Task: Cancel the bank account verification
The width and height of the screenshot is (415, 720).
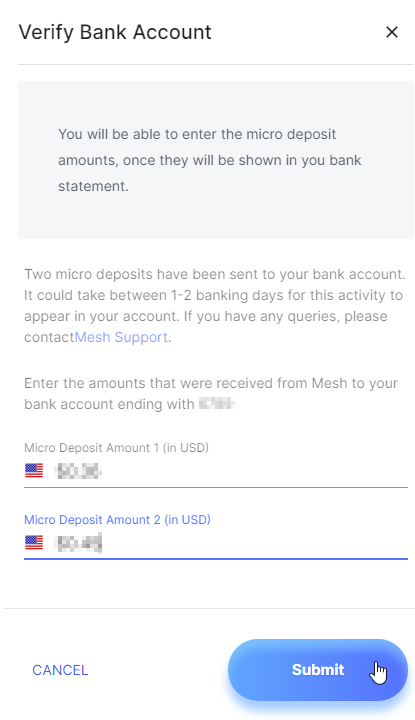Action: (x=60, y=670)
